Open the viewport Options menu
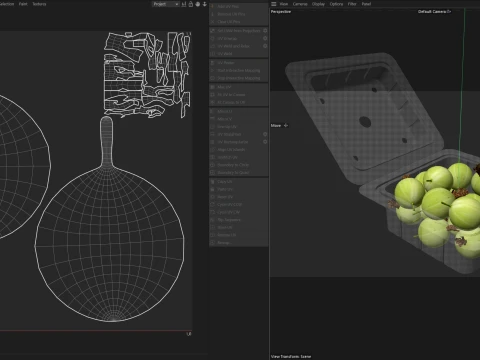Image resolution: width=480 pixels, height=360 pixels. (x=336, y=4)
